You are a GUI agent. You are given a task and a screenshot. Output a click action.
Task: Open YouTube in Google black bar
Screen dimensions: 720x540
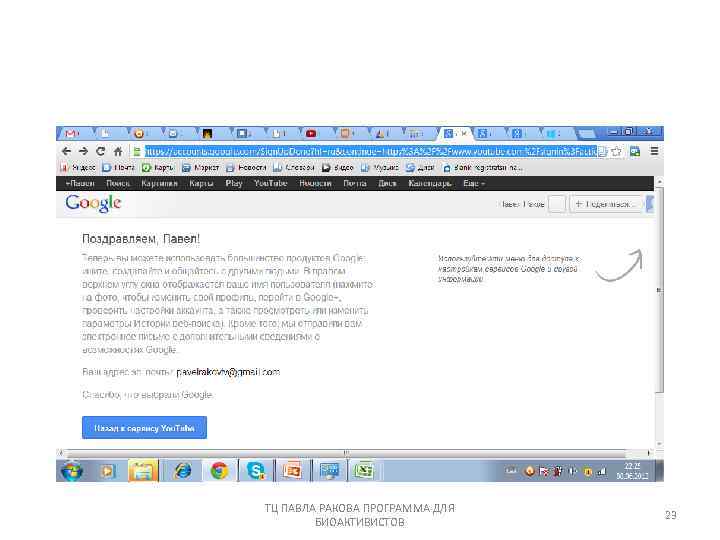click(x=270, y=183)
